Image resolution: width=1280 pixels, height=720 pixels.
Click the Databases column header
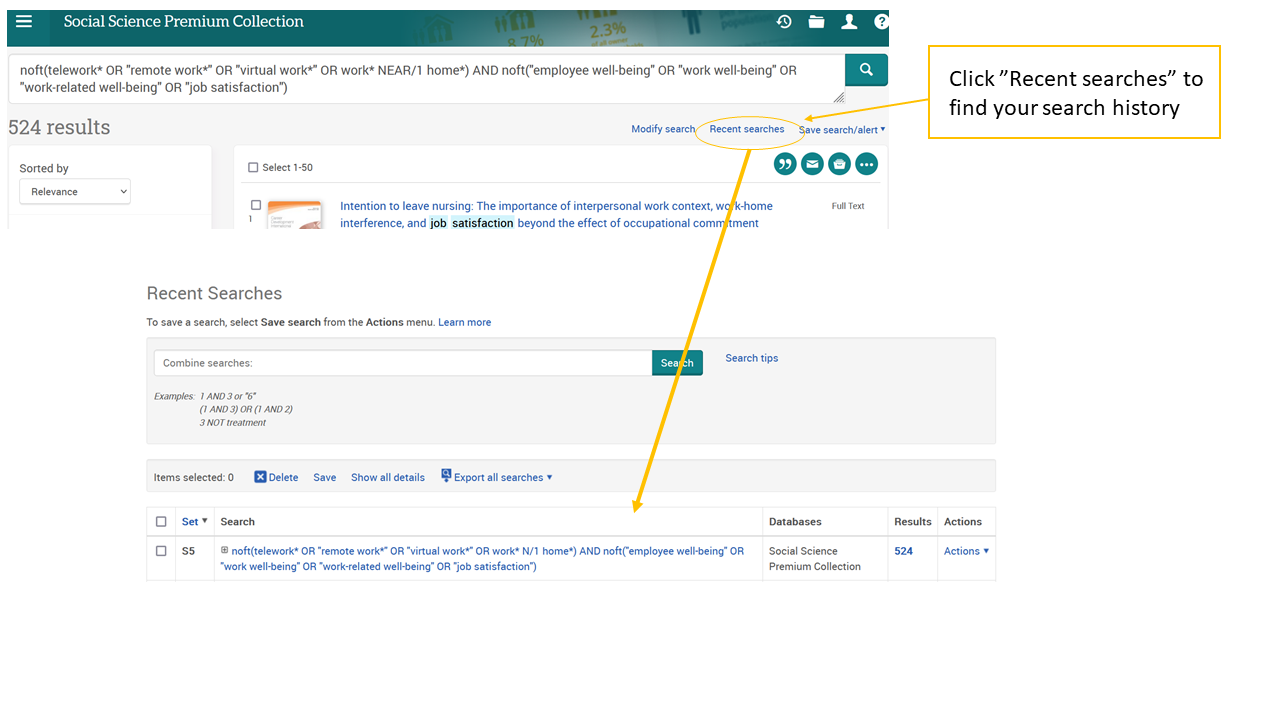[x=795, y=522]
